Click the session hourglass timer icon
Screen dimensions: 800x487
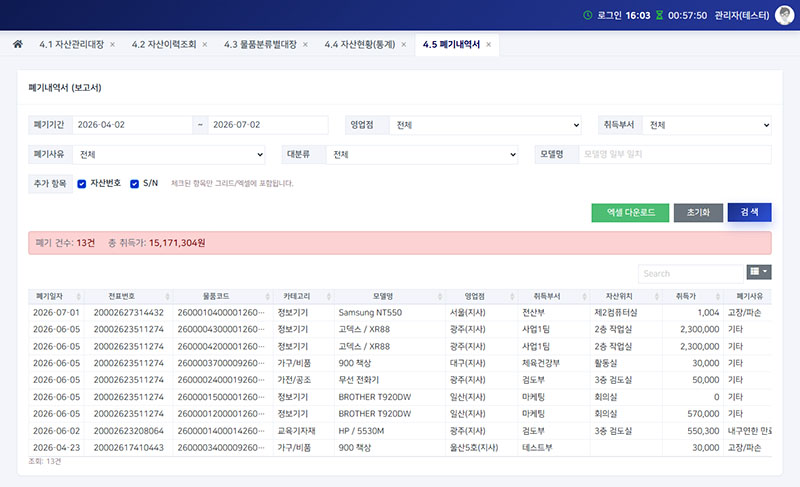659,15
